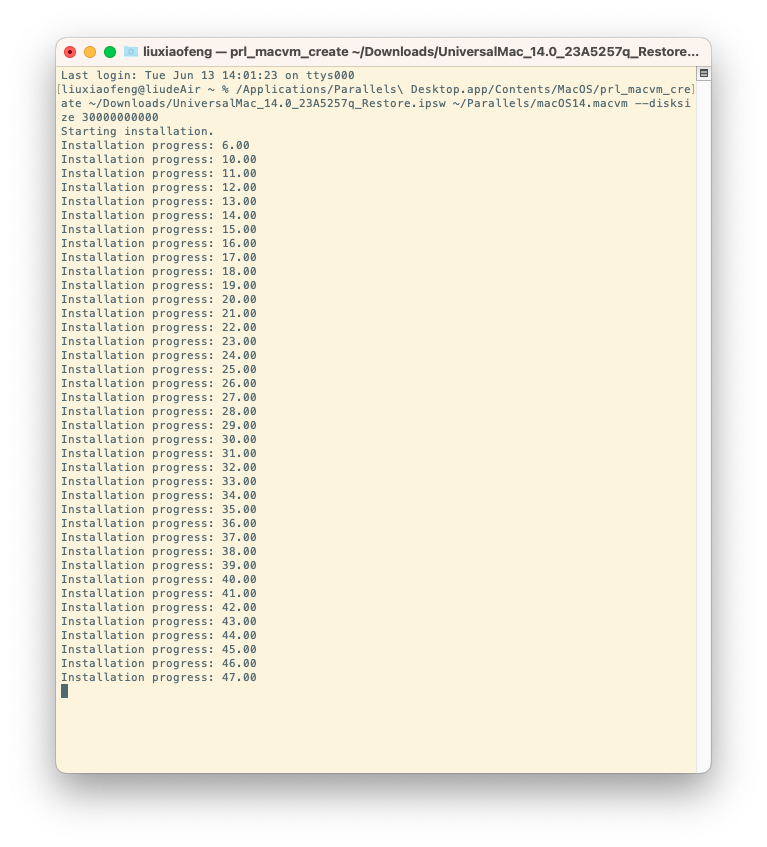Click the folder proxy icon in title bar

click(131, 52)
